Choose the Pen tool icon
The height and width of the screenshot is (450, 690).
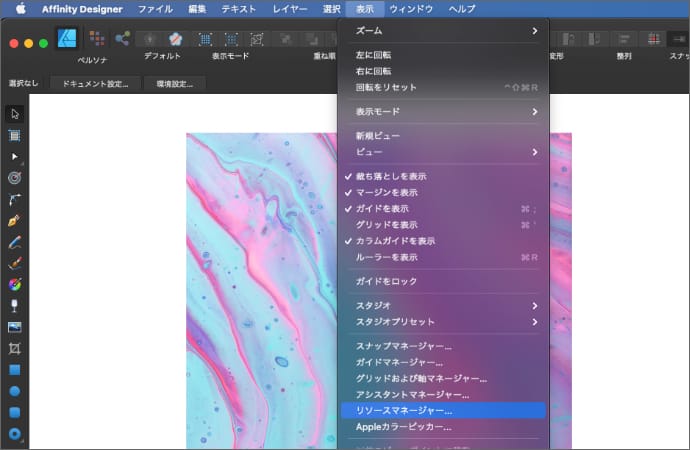click(15, 220)
